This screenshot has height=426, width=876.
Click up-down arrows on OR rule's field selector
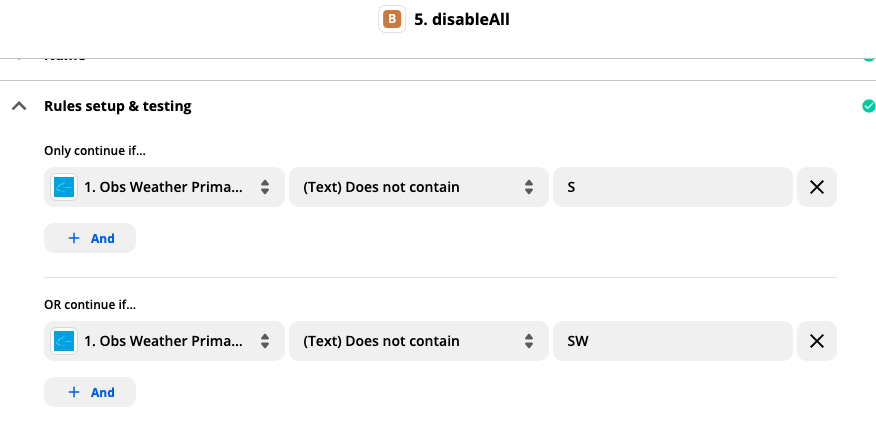tap(265, 341)
